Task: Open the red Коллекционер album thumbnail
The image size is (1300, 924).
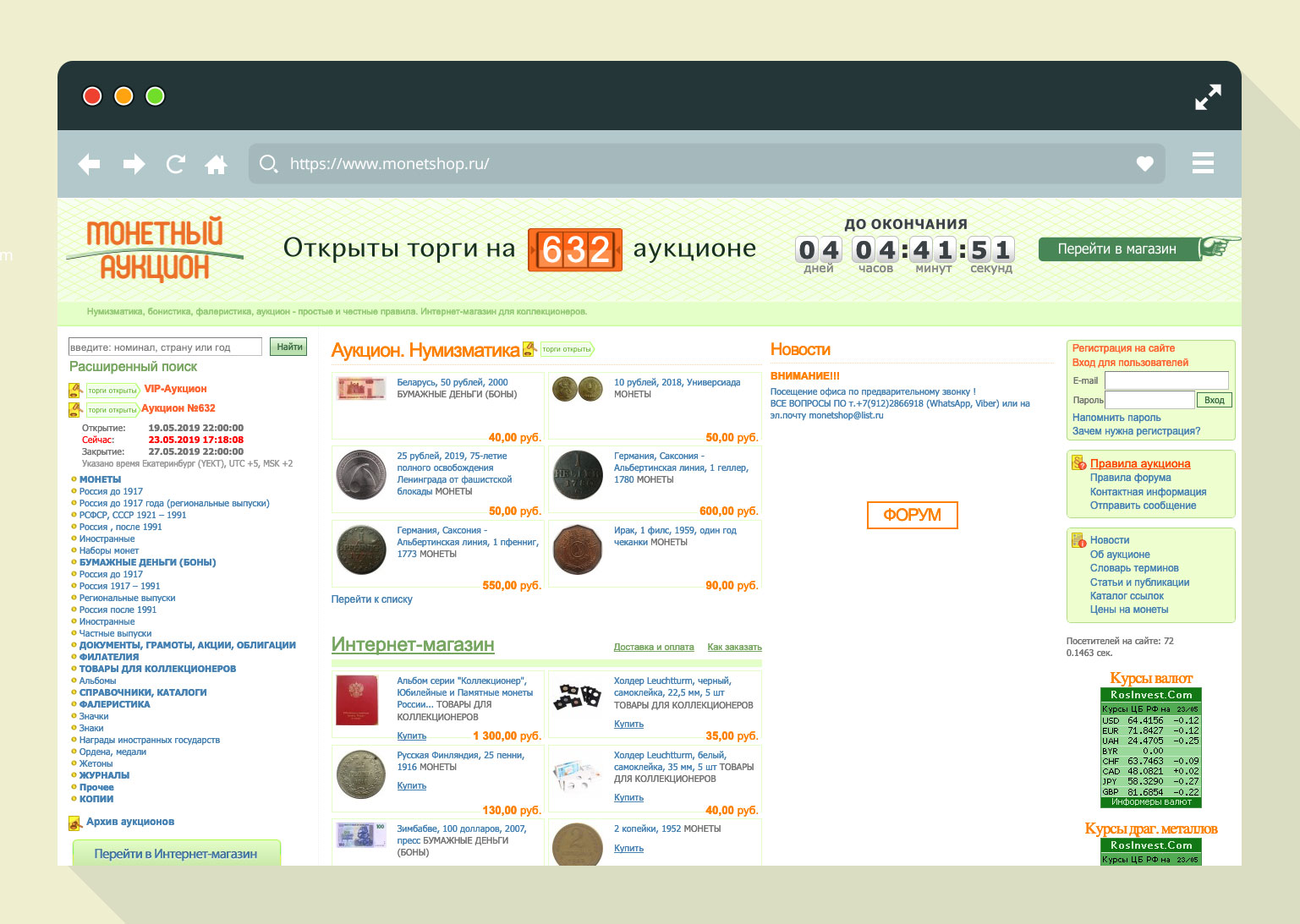Action: pos(357,700)
